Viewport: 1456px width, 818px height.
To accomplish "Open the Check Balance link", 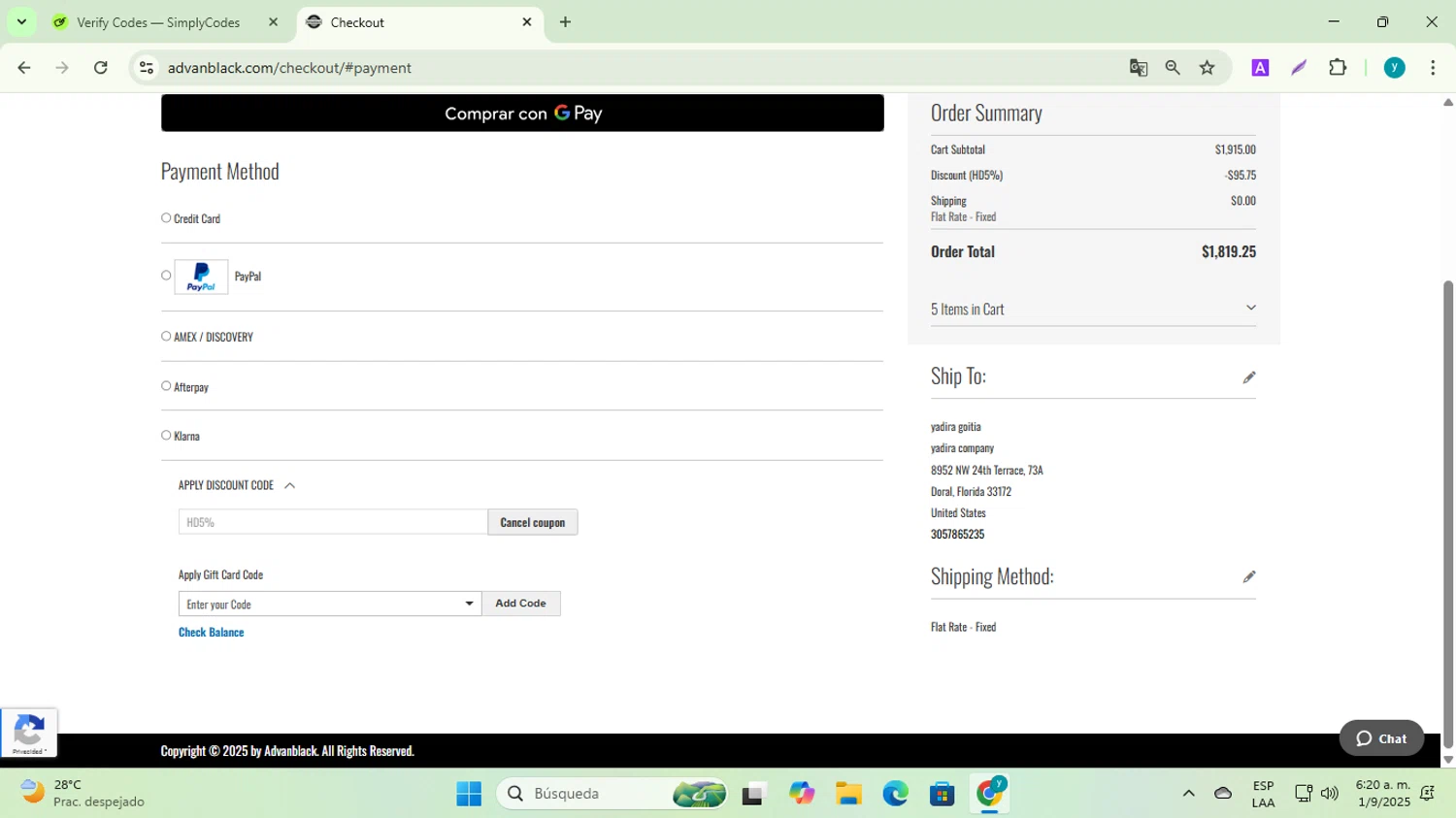I will (x=211, y=632).
